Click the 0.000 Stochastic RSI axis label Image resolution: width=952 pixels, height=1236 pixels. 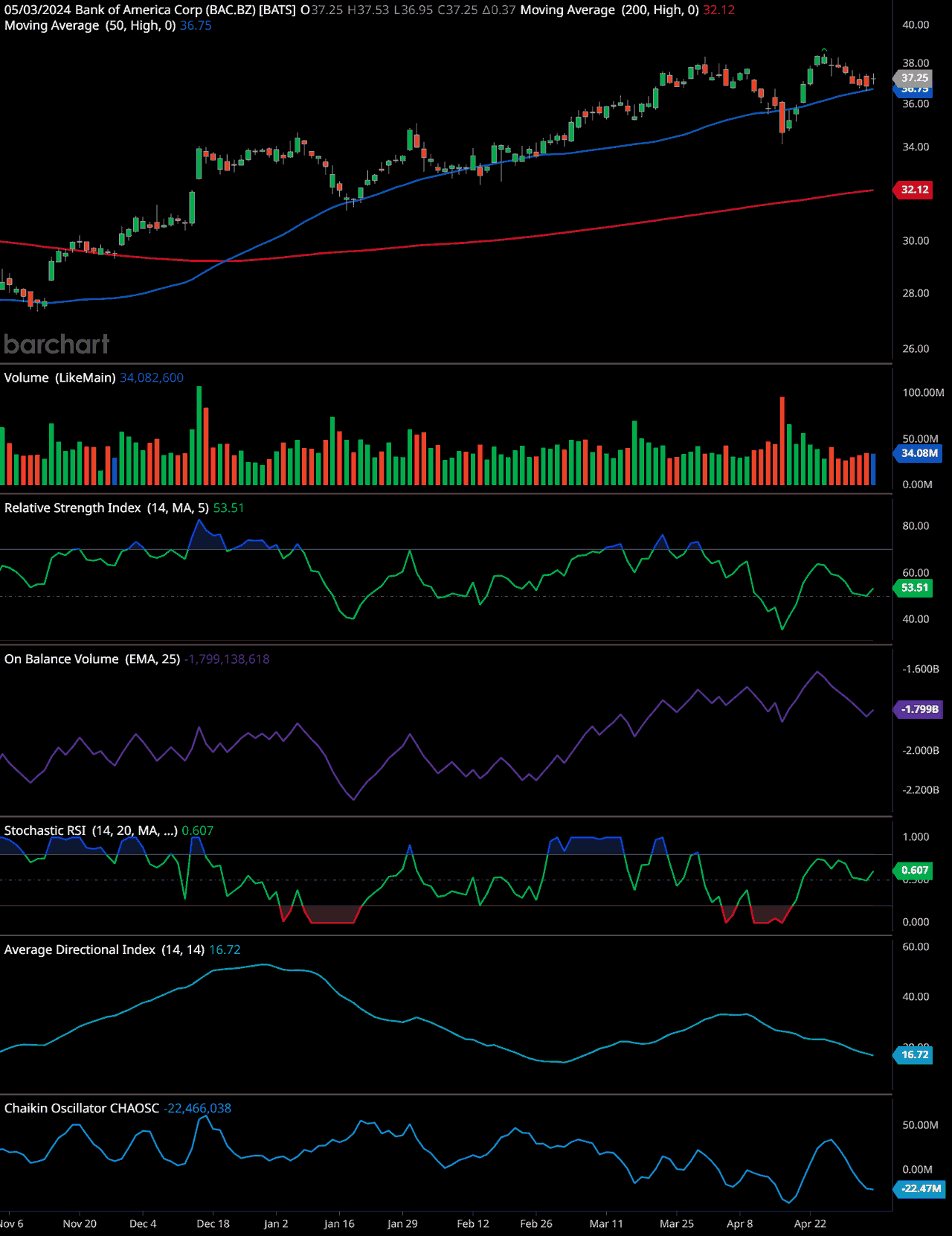[x=916, y=922]
